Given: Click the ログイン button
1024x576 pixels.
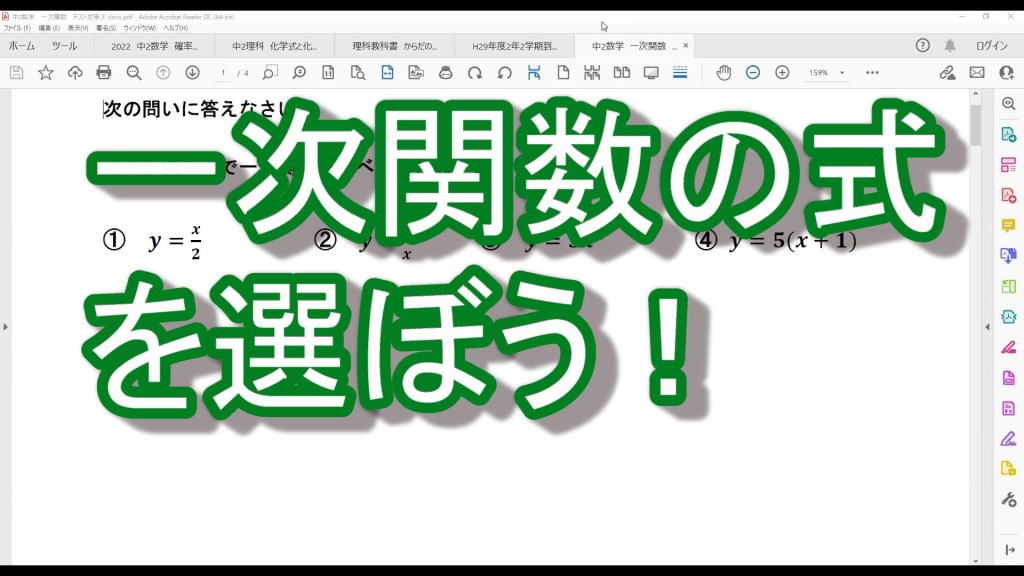Looking at the screenshot, I should click(x=991, y=46).
